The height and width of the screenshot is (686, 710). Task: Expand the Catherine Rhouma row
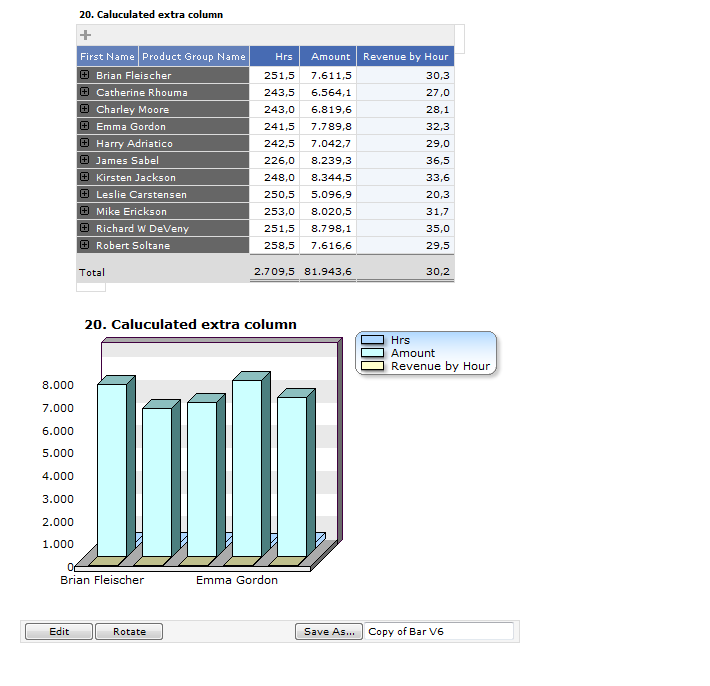[85, 93]
